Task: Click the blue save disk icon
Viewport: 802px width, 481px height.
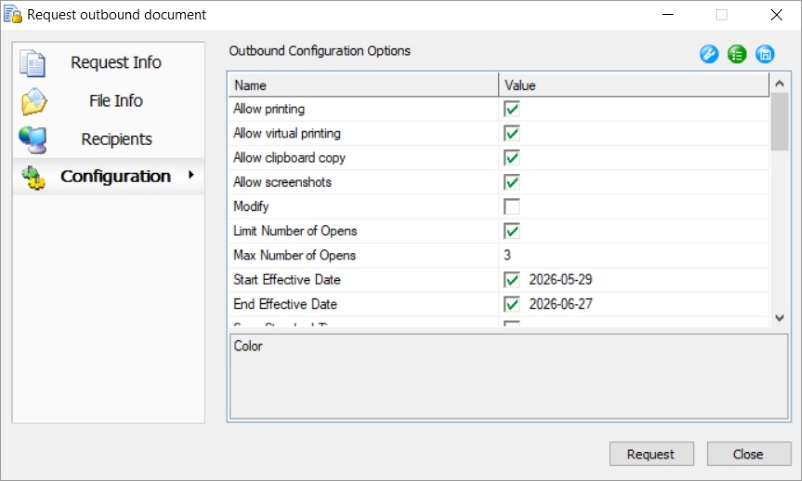Action: pyautogui.click(x=765, y=54)
